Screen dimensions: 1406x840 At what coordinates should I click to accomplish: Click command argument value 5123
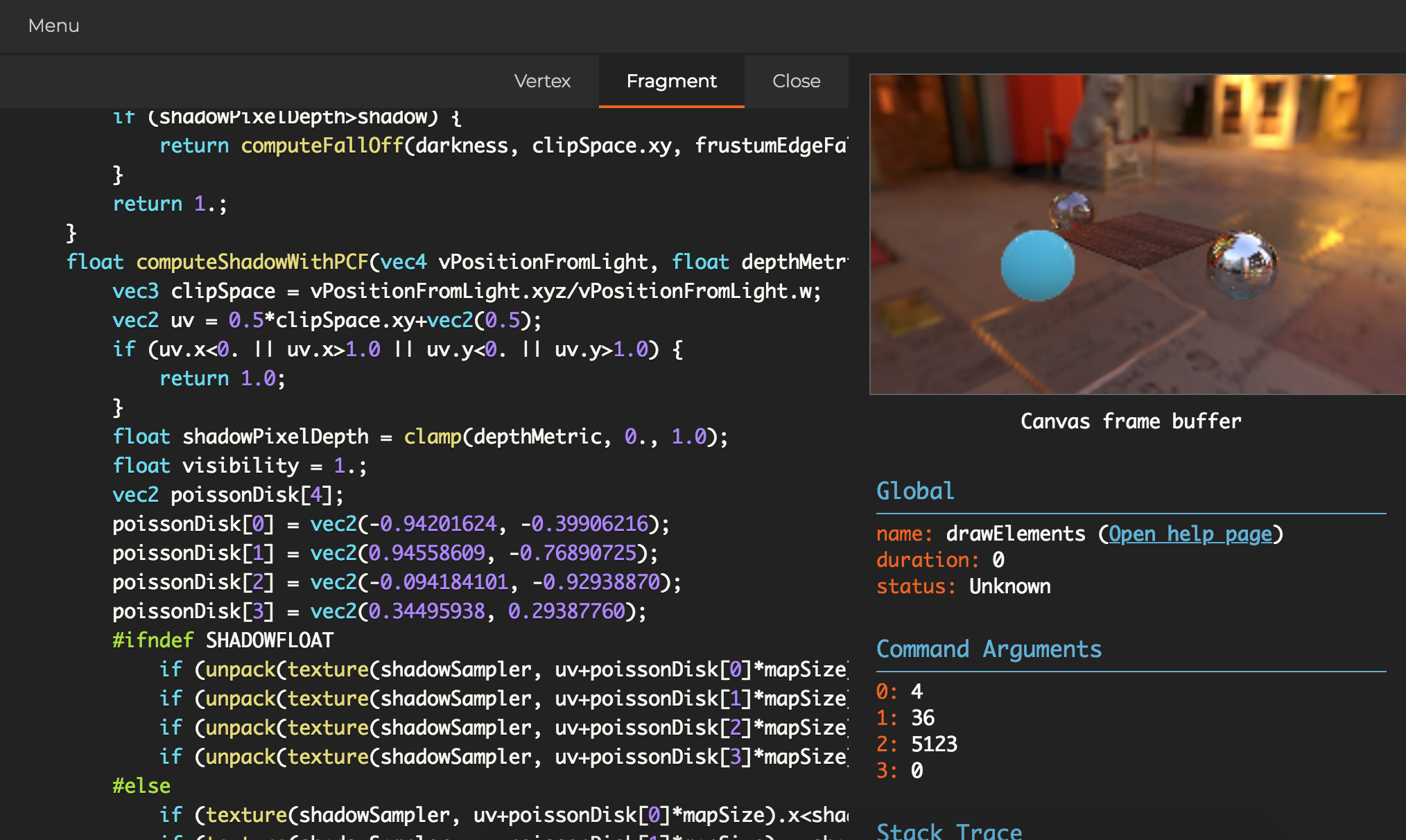pyautogui.click(x=934, y=744)
